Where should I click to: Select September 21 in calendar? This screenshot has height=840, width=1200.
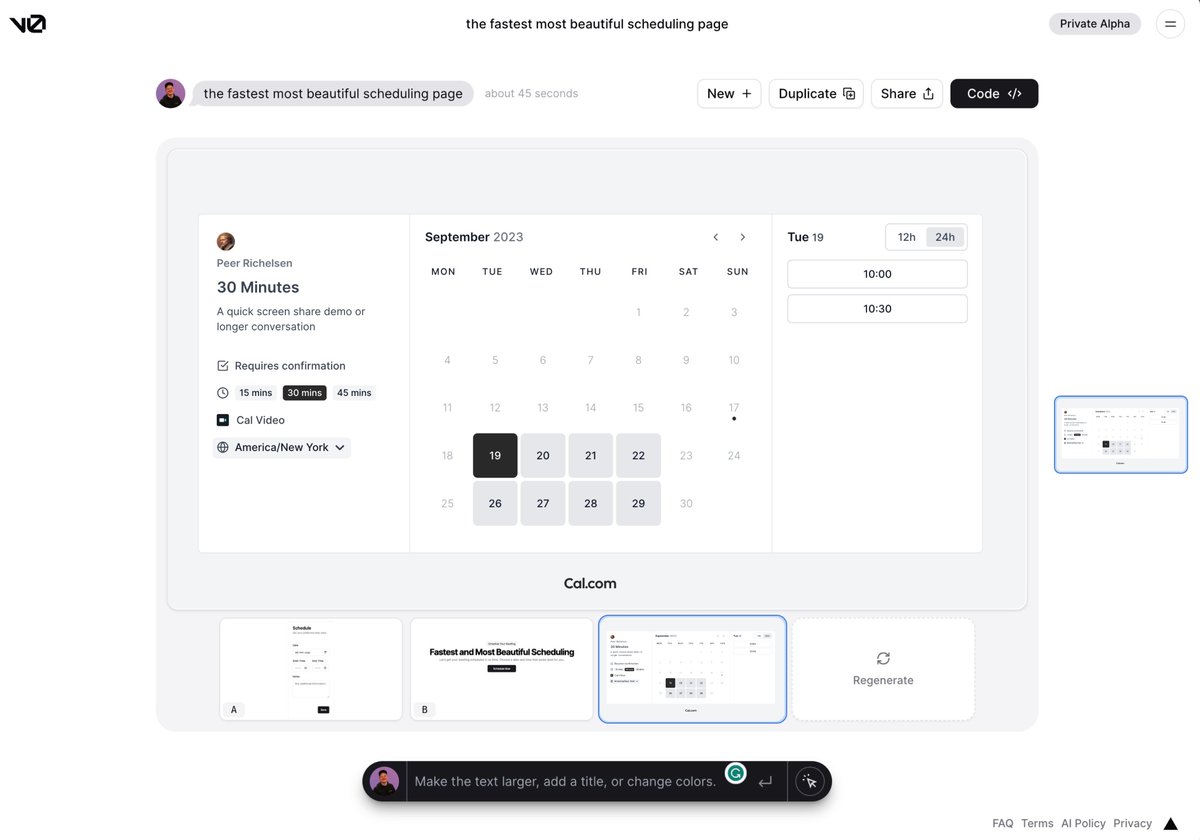[591, 455]
